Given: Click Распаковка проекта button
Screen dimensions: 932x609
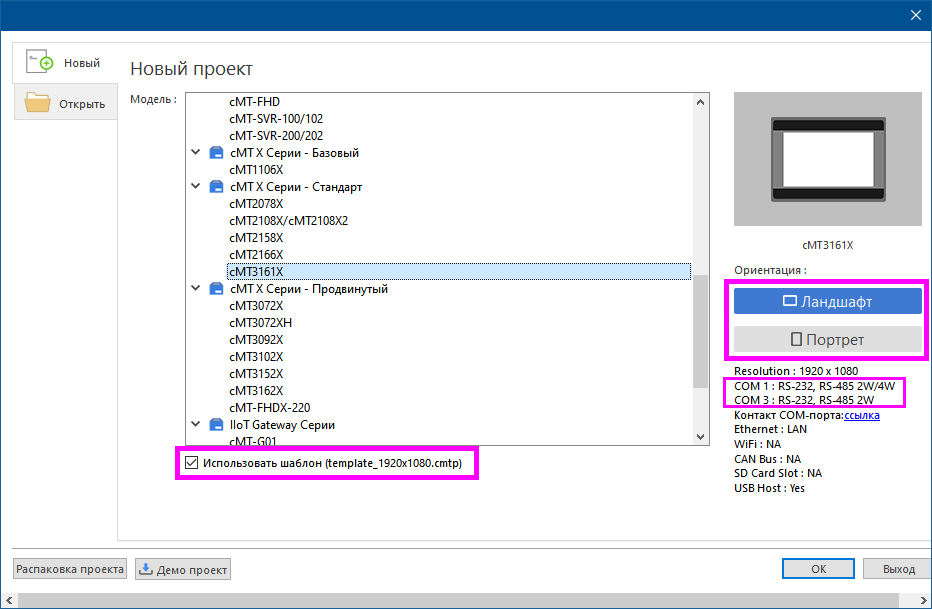Looking at the screenshot, I should point(70,569).
